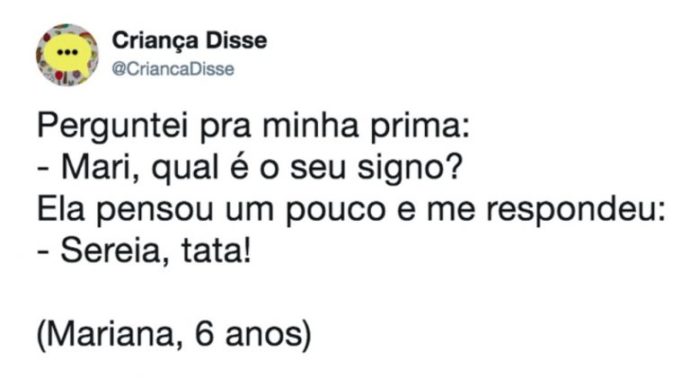
Task: Click the line 'Ela pensou um pouco e me respondeu:'
Action: pos(351,210)
